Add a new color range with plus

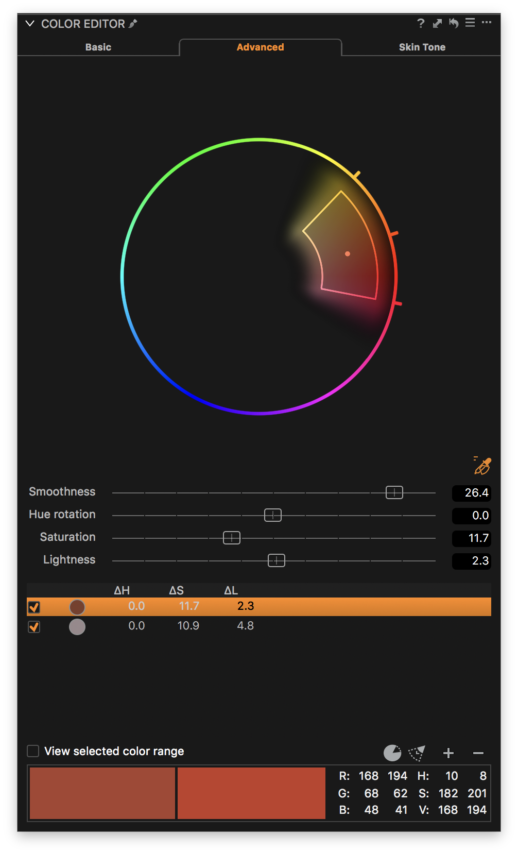click(x=448, y=753)
